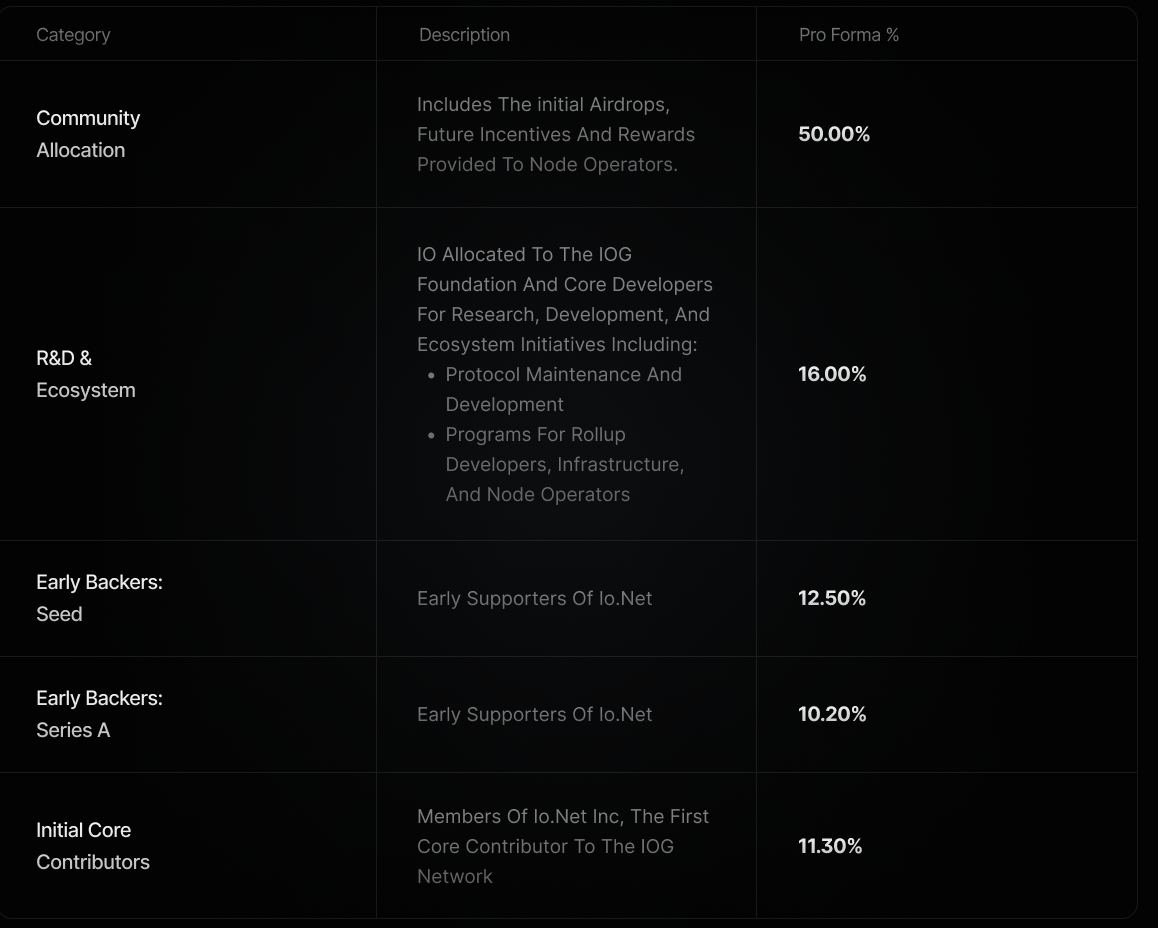
Task: Click the IOG Foundation description paragraph
Action: click(x=564, y=299)
